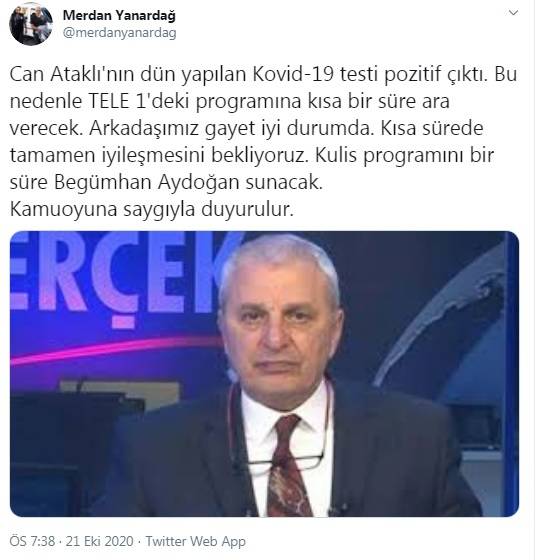Click the man's red patterned tie
The width and height of the screenshot is (536, 560).
point(286,466)
